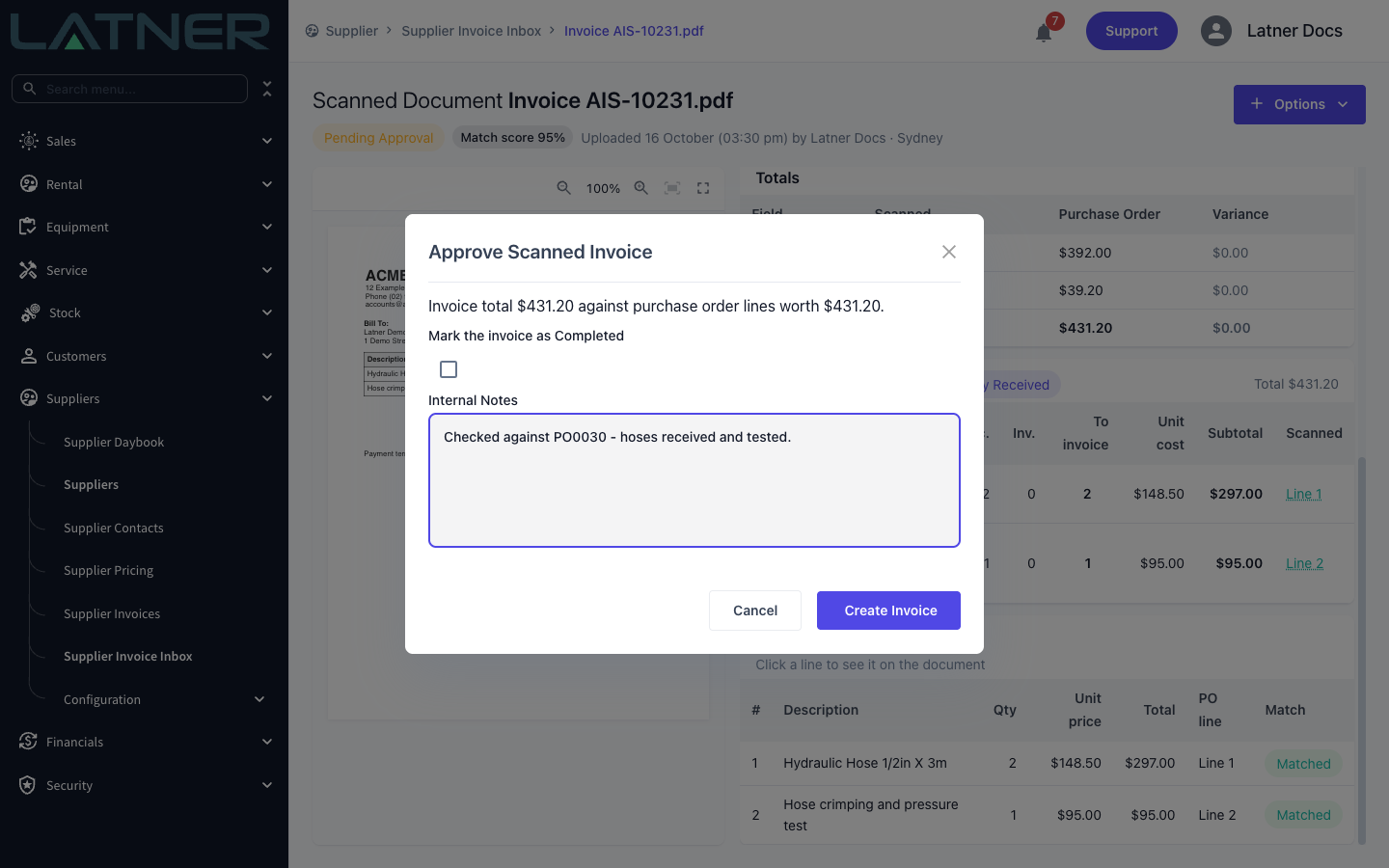Click the Pending Approval status badge
This screenshot has height=868, width=1389.
pyautogui.click(x=378, y=138)
